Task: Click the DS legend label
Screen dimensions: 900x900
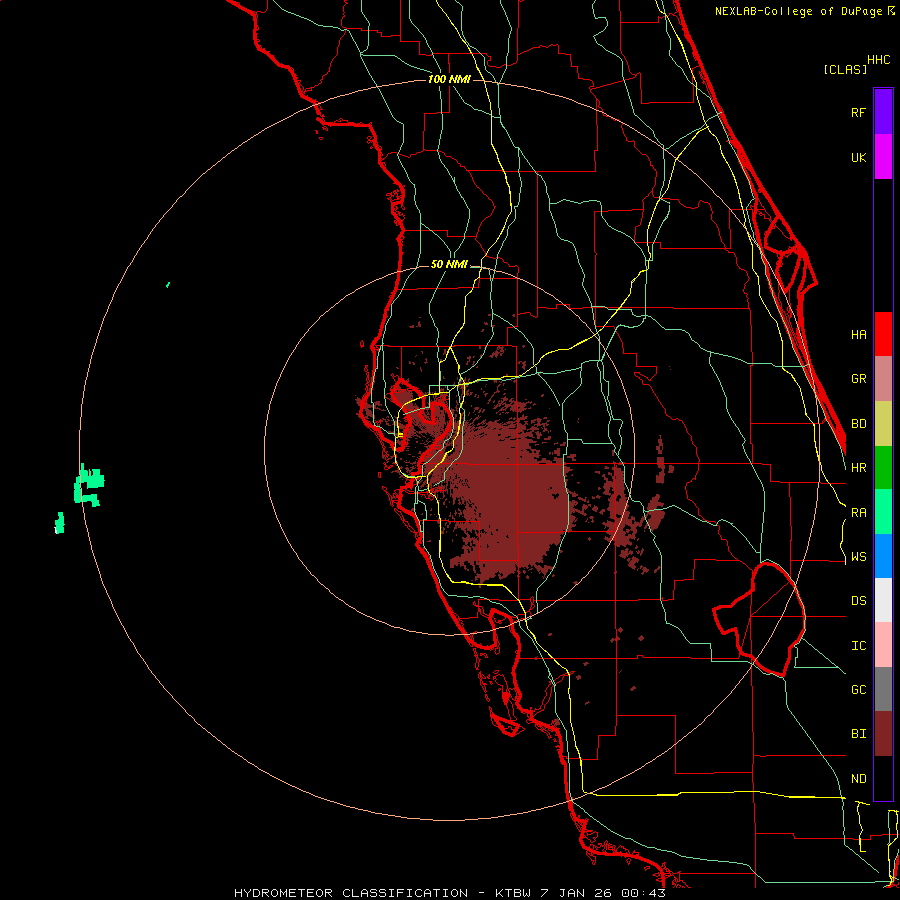Action: pyautogui.click(x=858, y=601)
